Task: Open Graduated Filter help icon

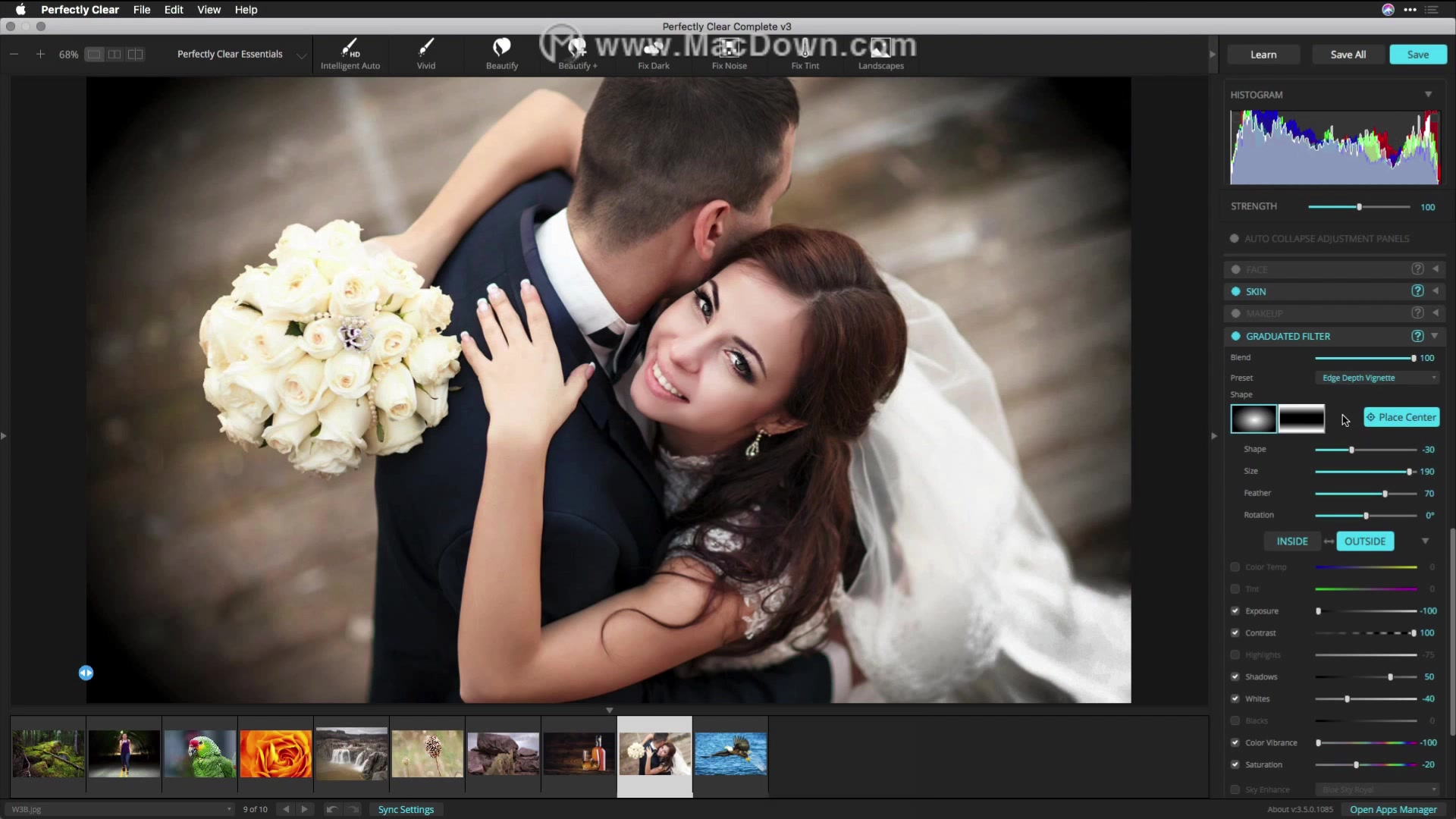Action: pyautogui.click(x=1417, y=336)
